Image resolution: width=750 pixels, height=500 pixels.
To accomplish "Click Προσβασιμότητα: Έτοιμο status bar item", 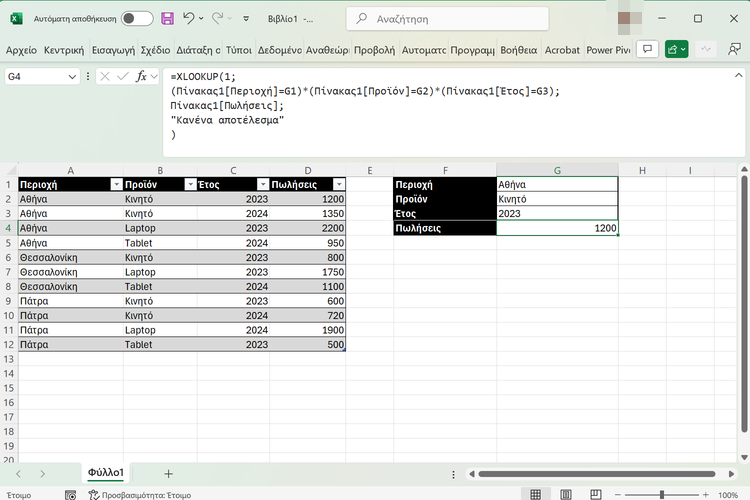I will pos(140,495).
